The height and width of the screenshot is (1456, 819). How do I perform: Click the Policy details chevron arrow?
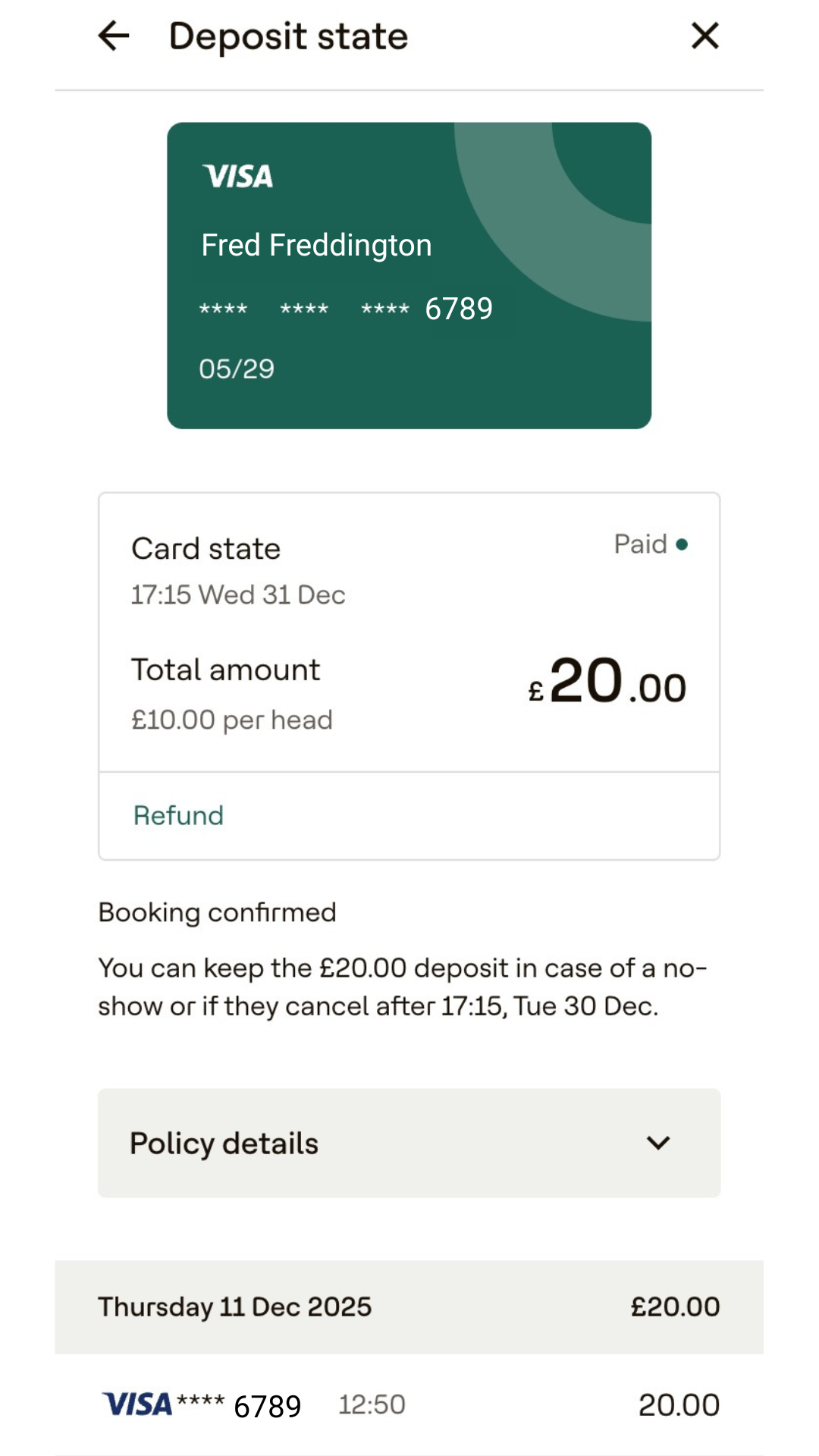(x=658, y=1143)
